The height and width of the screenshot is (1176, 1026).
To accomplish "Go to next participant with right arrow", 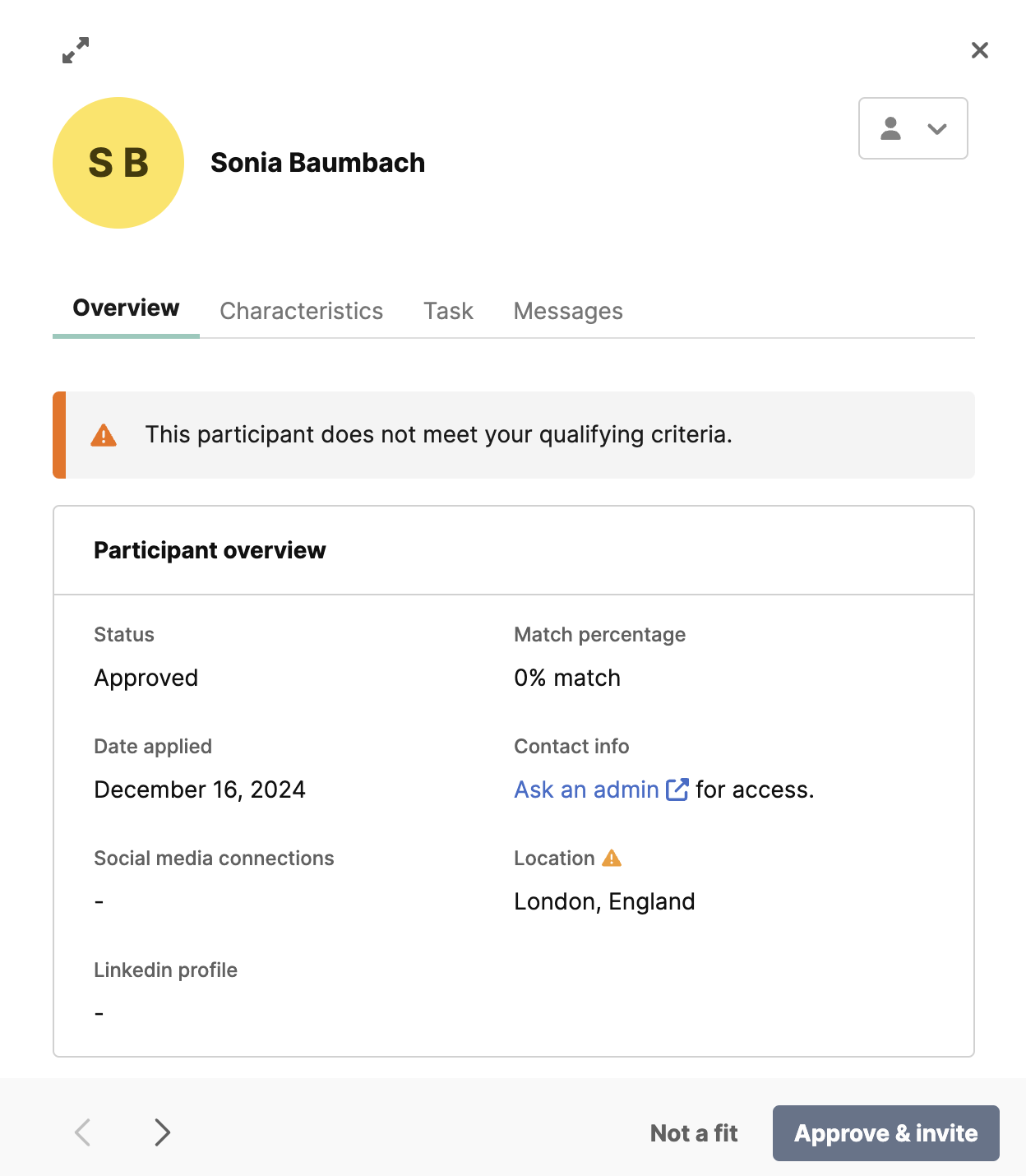I will [163, 1132].
